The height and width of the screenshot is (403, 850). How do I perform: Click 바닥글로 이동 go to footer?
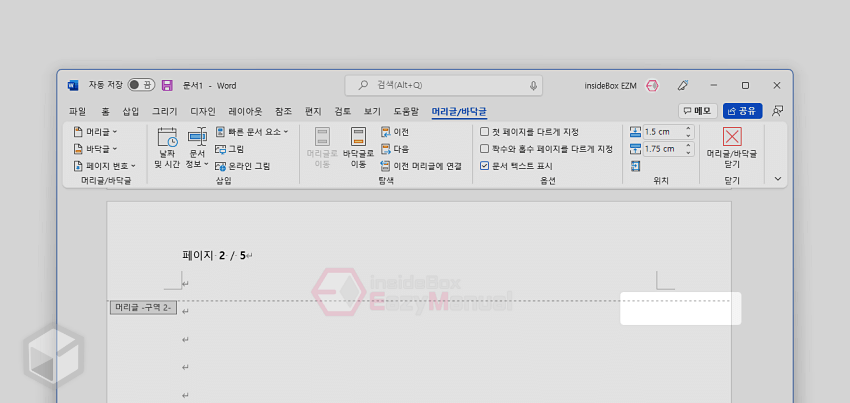[x=358, y=148]
